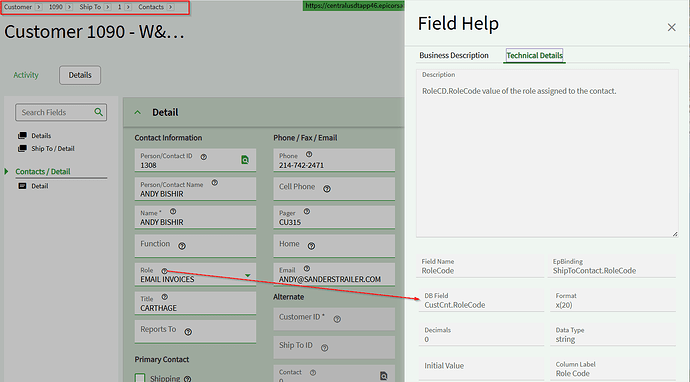The height and width of the screenshot is (382, 690).
Task: Click help icon next to Email
Action: coord(307,268)
